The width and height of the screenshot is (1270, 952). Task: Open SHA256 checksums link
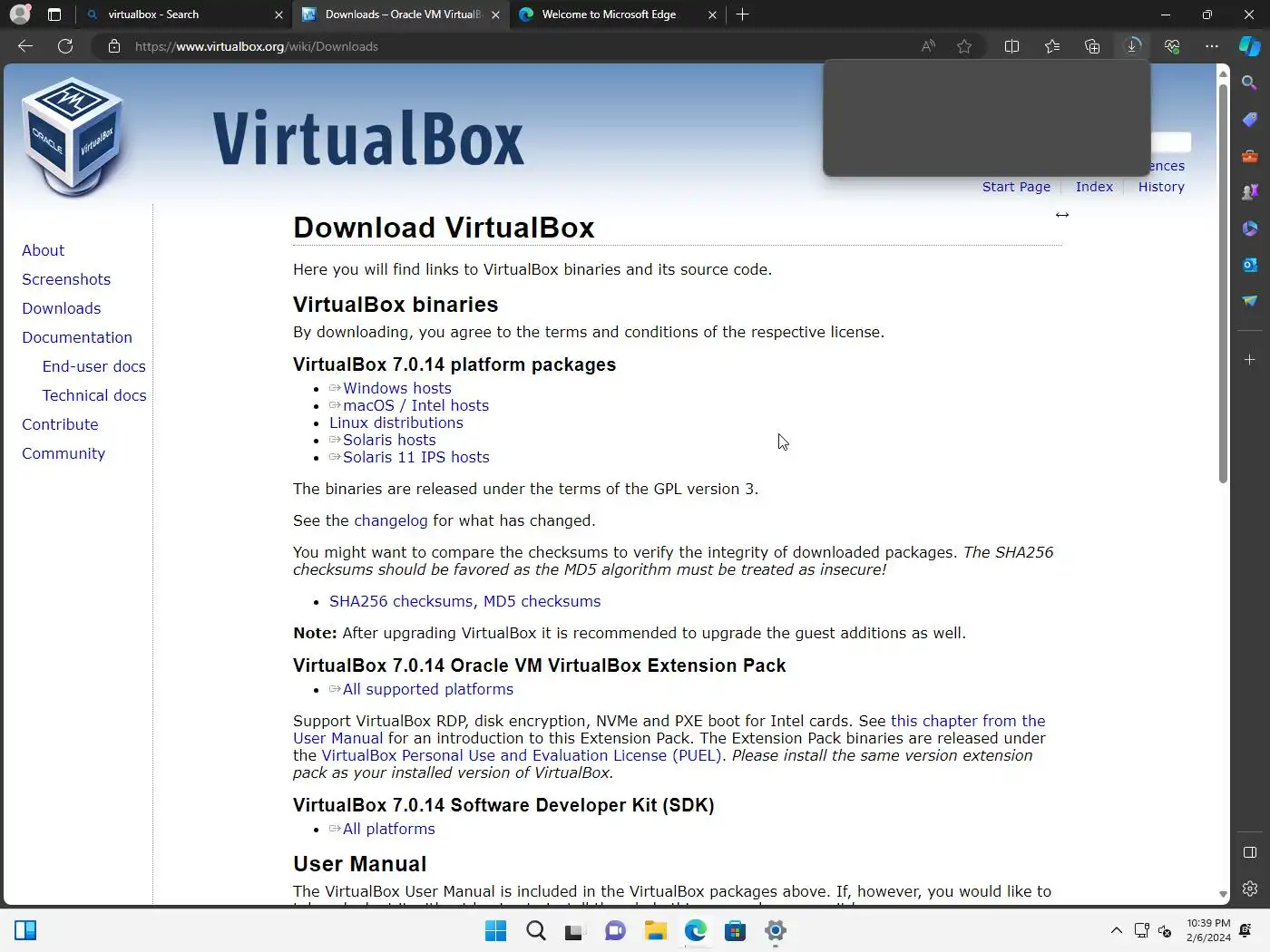[x=401, y=601]
